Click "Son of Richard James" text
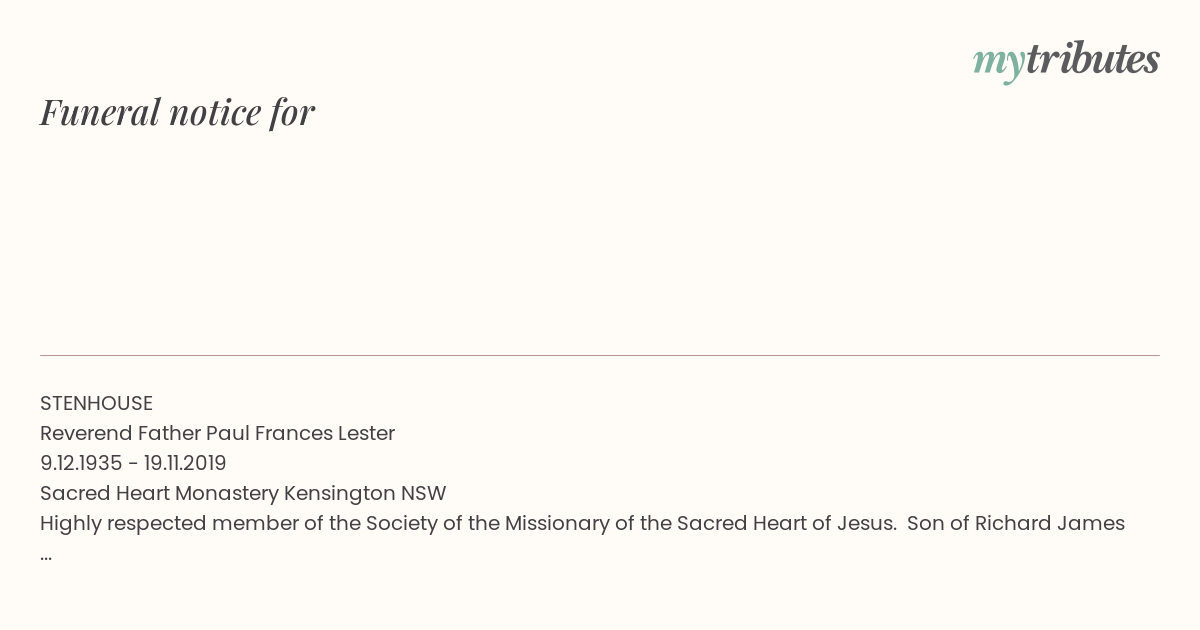Viewport: 1200px width, 630px height. [1016, 523]
